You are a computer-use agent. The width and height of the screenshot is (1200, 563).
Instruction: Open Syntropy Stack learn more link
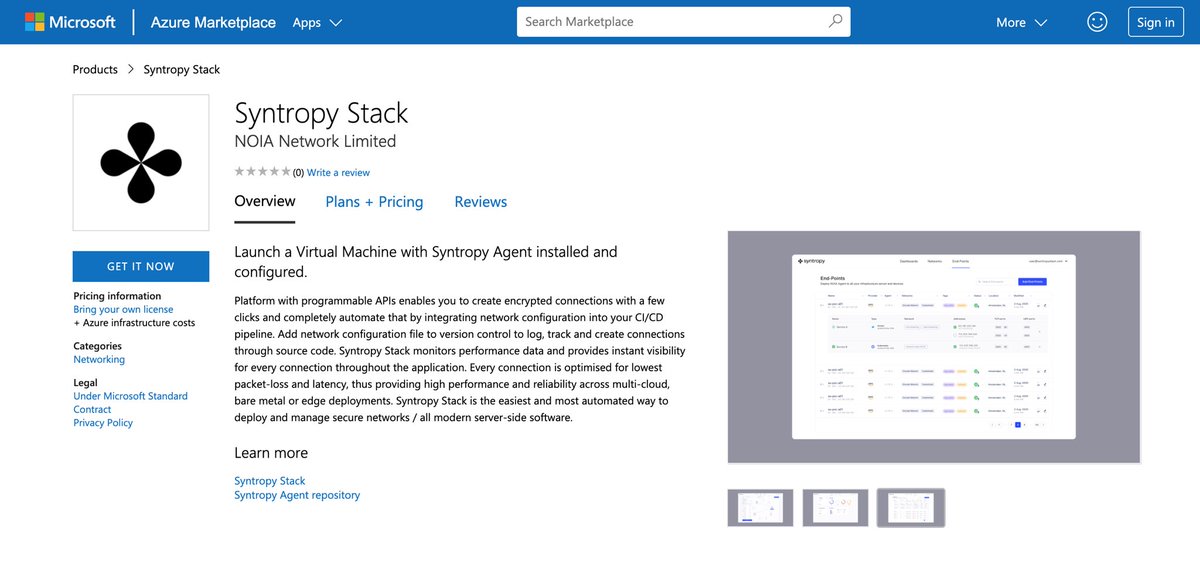270,481
